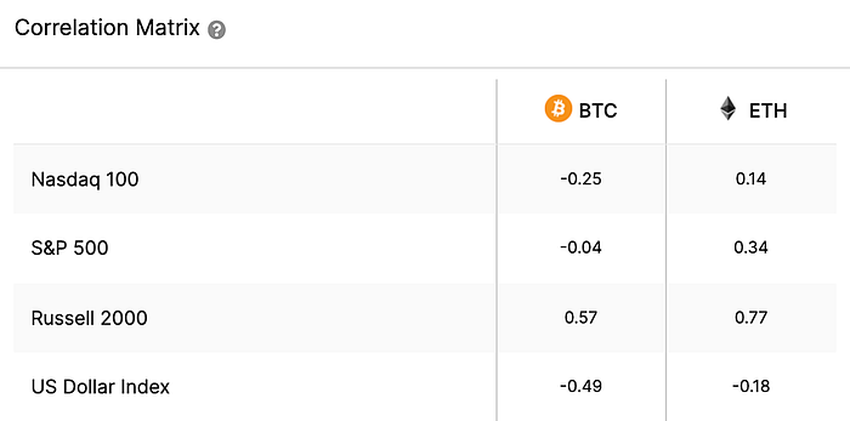Click ETH Russell 2000 value 0.77
Image resolution: width=850 pixels, height=421 pixels.
pyautogui.click(x=751, y=318)
